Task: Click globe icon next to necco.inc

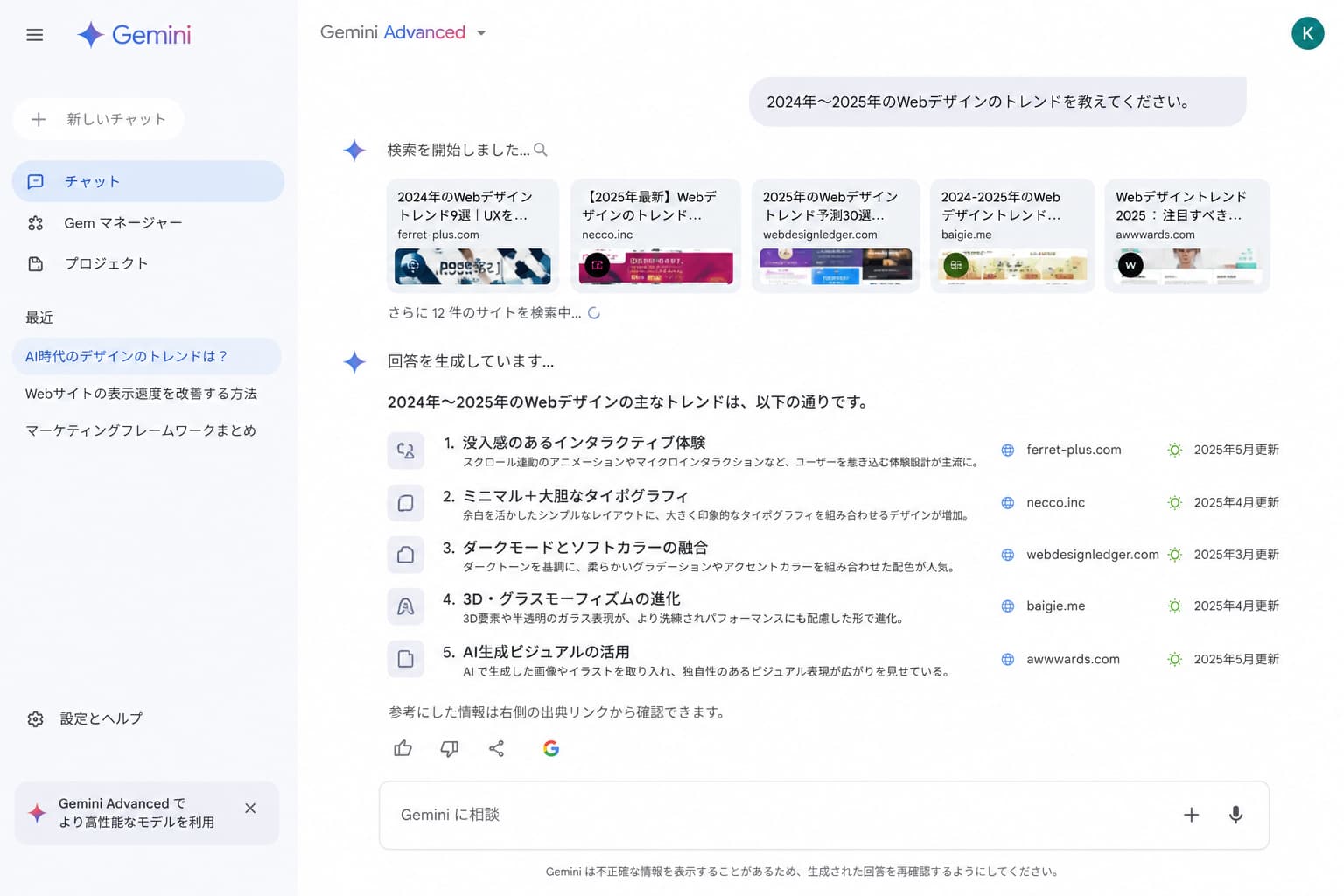Action: 1008,502
